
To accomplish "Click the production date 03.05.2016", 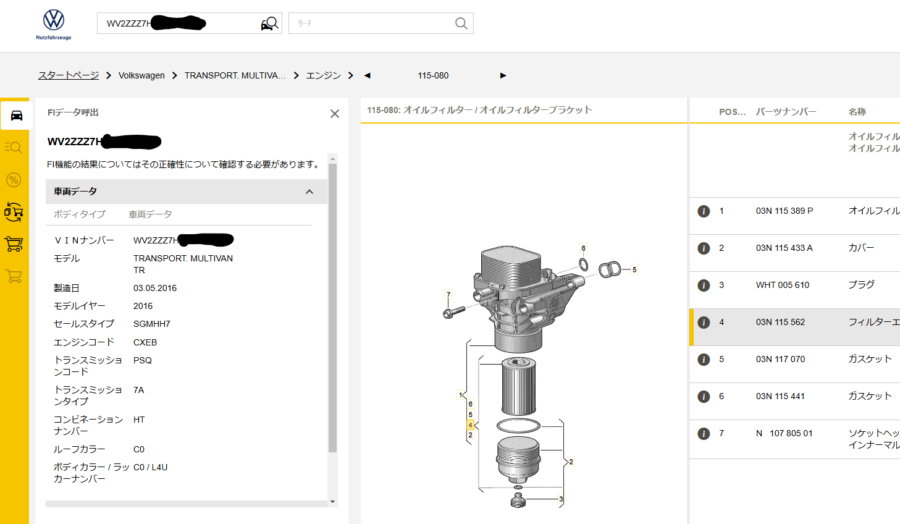I will pyautogui.click(x=155, y=288).
